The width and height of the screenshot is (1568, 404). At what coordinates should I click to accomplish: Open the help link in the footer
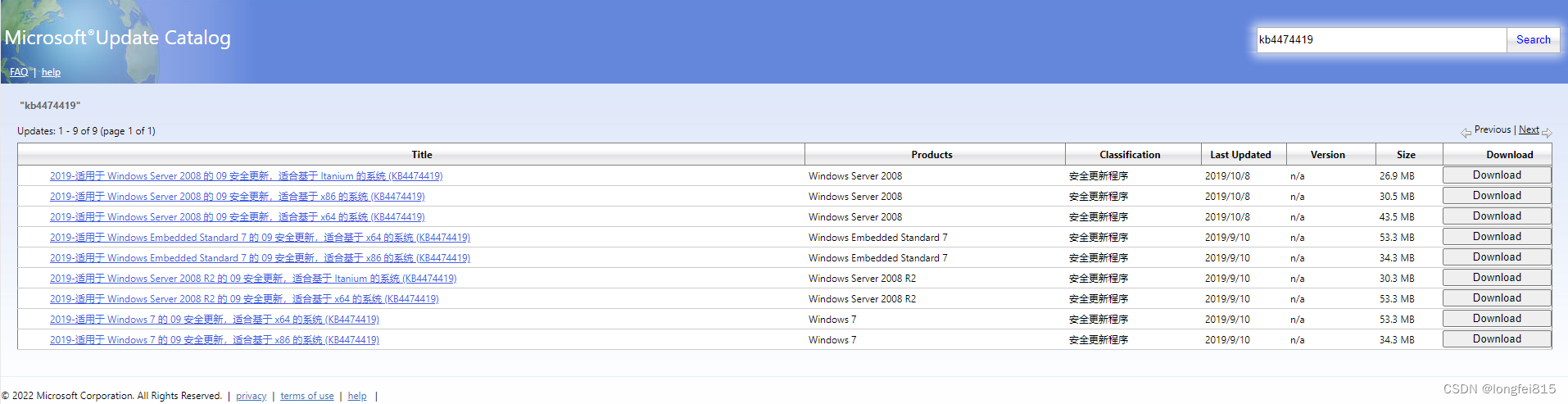point(357,396)
